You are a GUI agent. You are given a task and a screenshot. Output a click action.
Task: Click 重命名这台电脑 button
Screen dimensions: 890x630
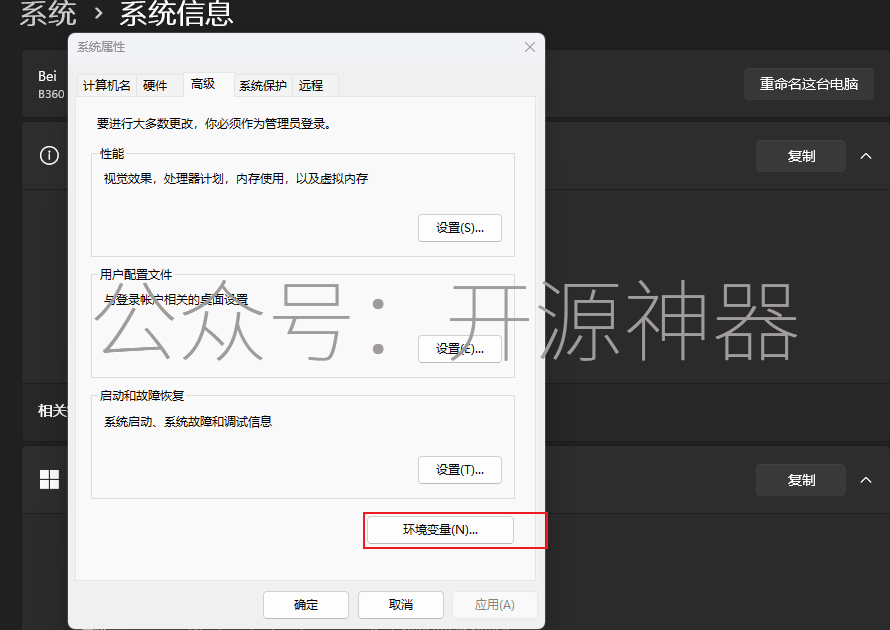click(808, 84)
